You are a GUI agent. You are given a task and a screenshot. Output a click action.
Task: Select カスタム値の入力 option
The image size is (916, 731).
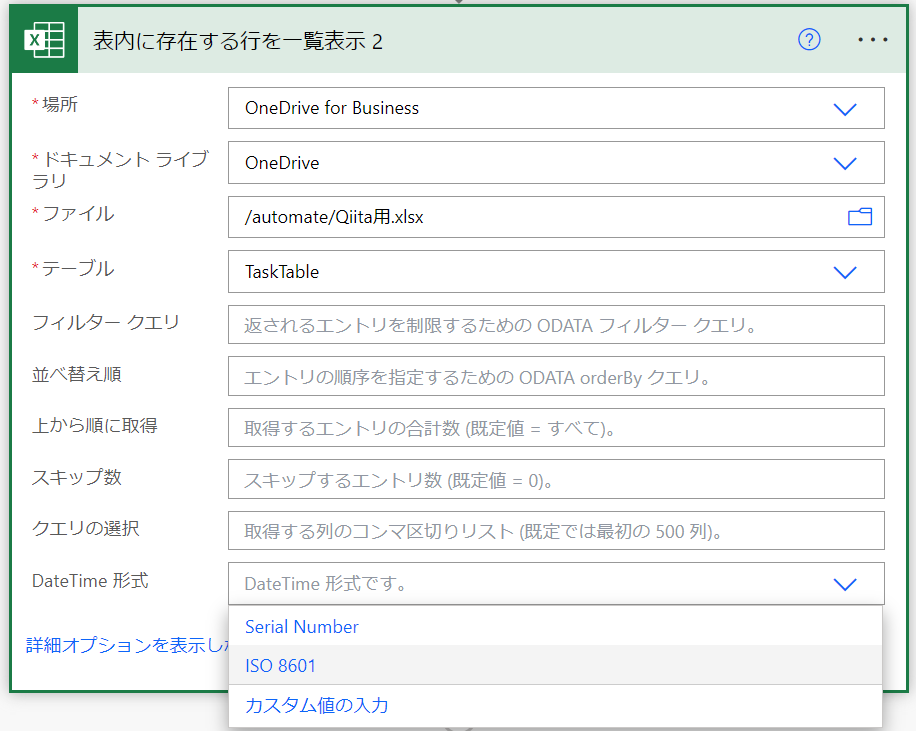(555, 705)
